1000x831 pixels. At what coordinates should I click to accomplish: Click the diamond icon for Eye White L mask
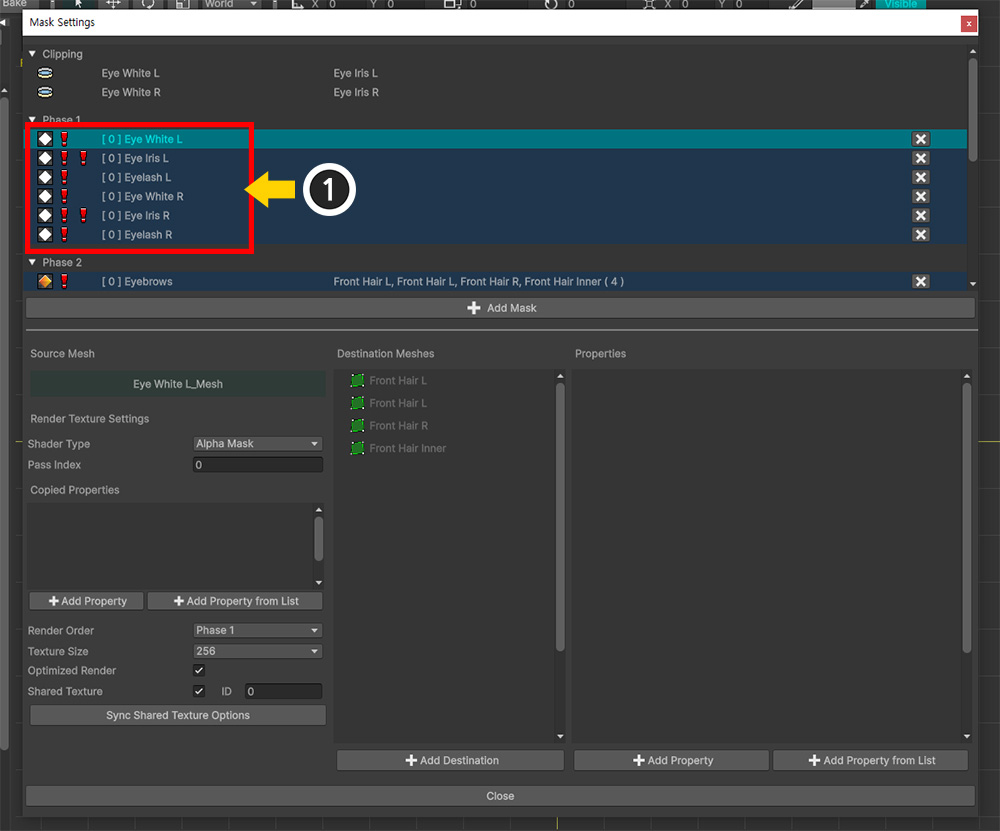click(45, 139)
